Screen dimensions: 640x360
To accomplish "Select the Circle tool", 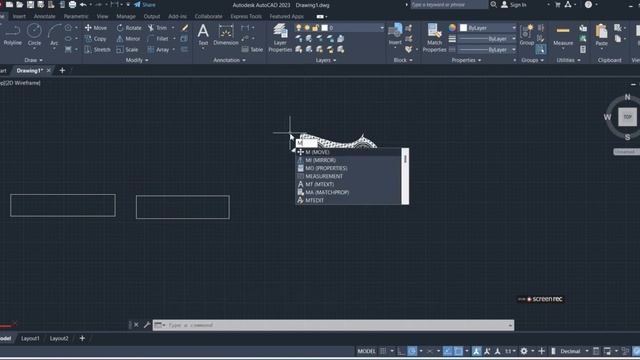I will (34, 34).
